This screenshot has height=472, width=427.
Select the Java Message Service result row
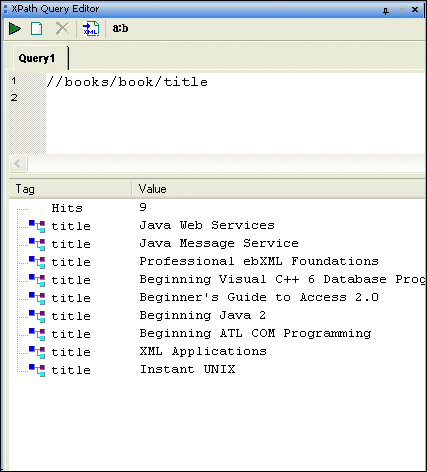pyautogui.click(x=217, y=244)
